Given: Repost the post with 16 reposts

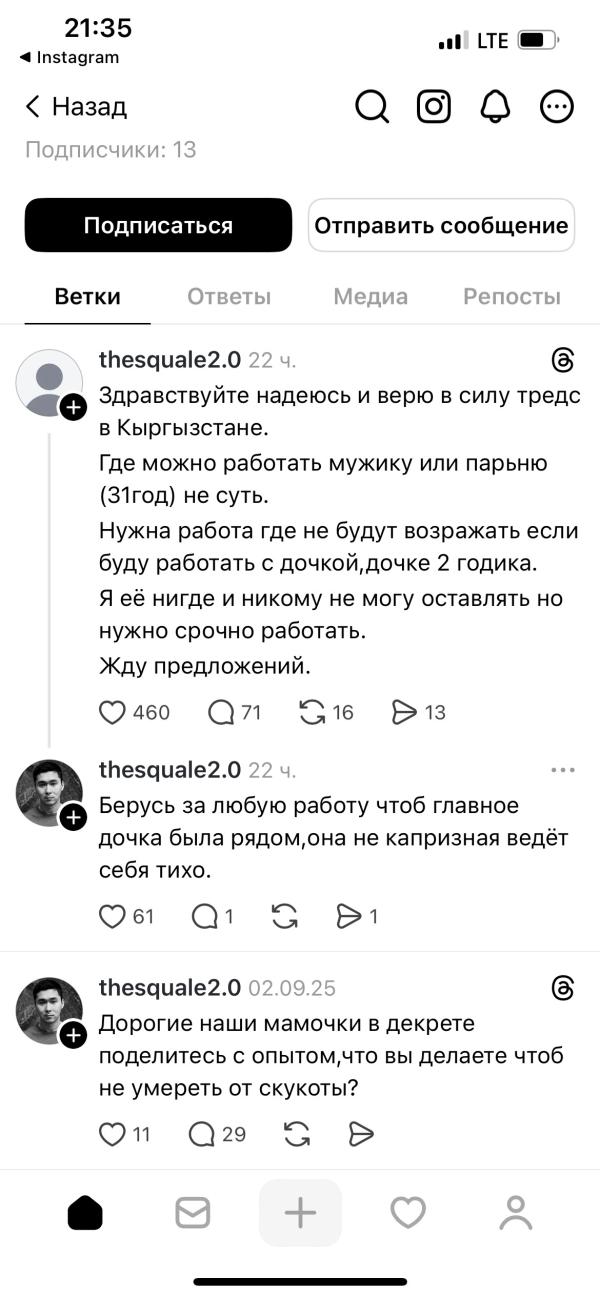Looking at the screenshot, I should [313, 712].
